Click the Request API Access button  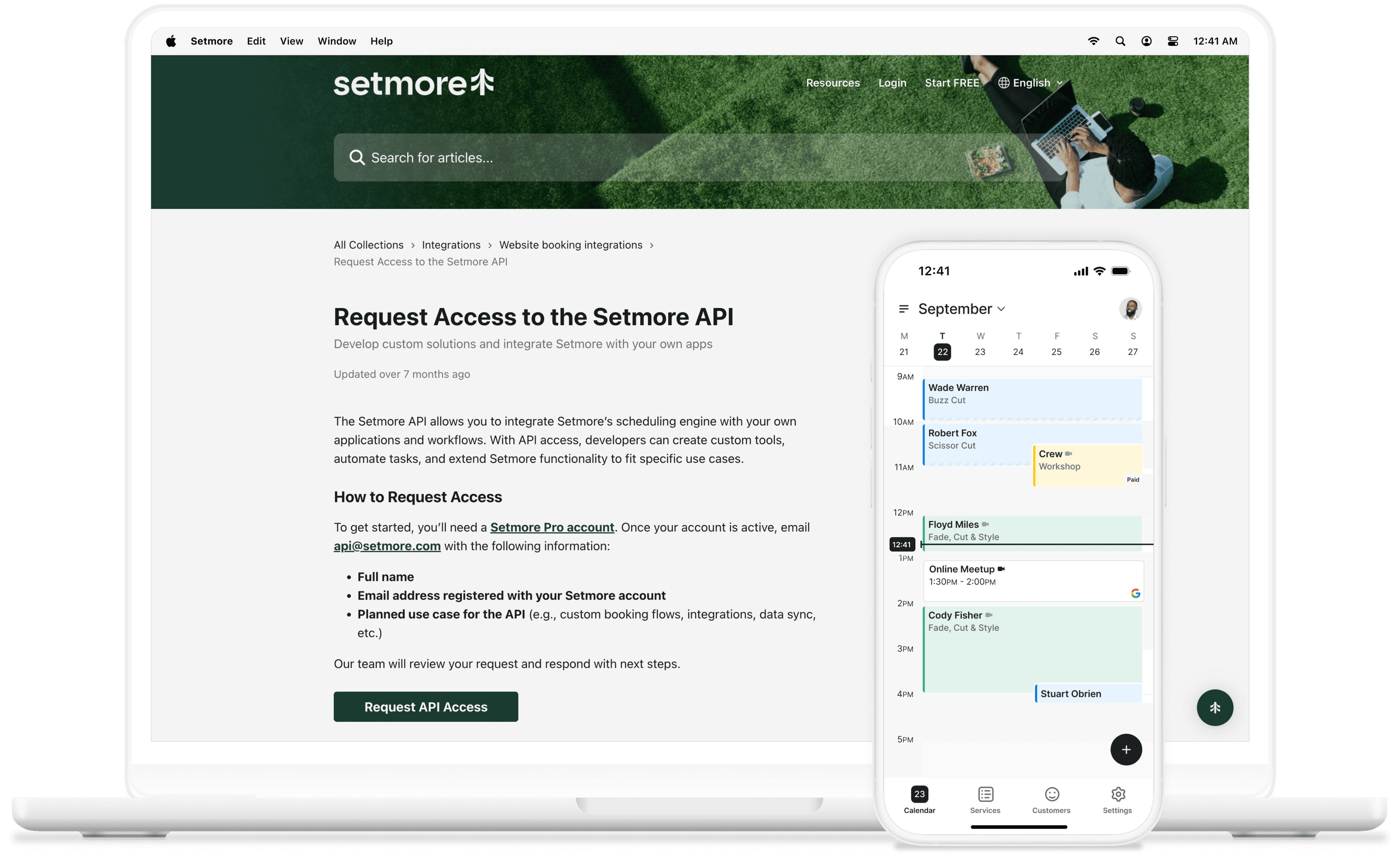coord(425,706)
